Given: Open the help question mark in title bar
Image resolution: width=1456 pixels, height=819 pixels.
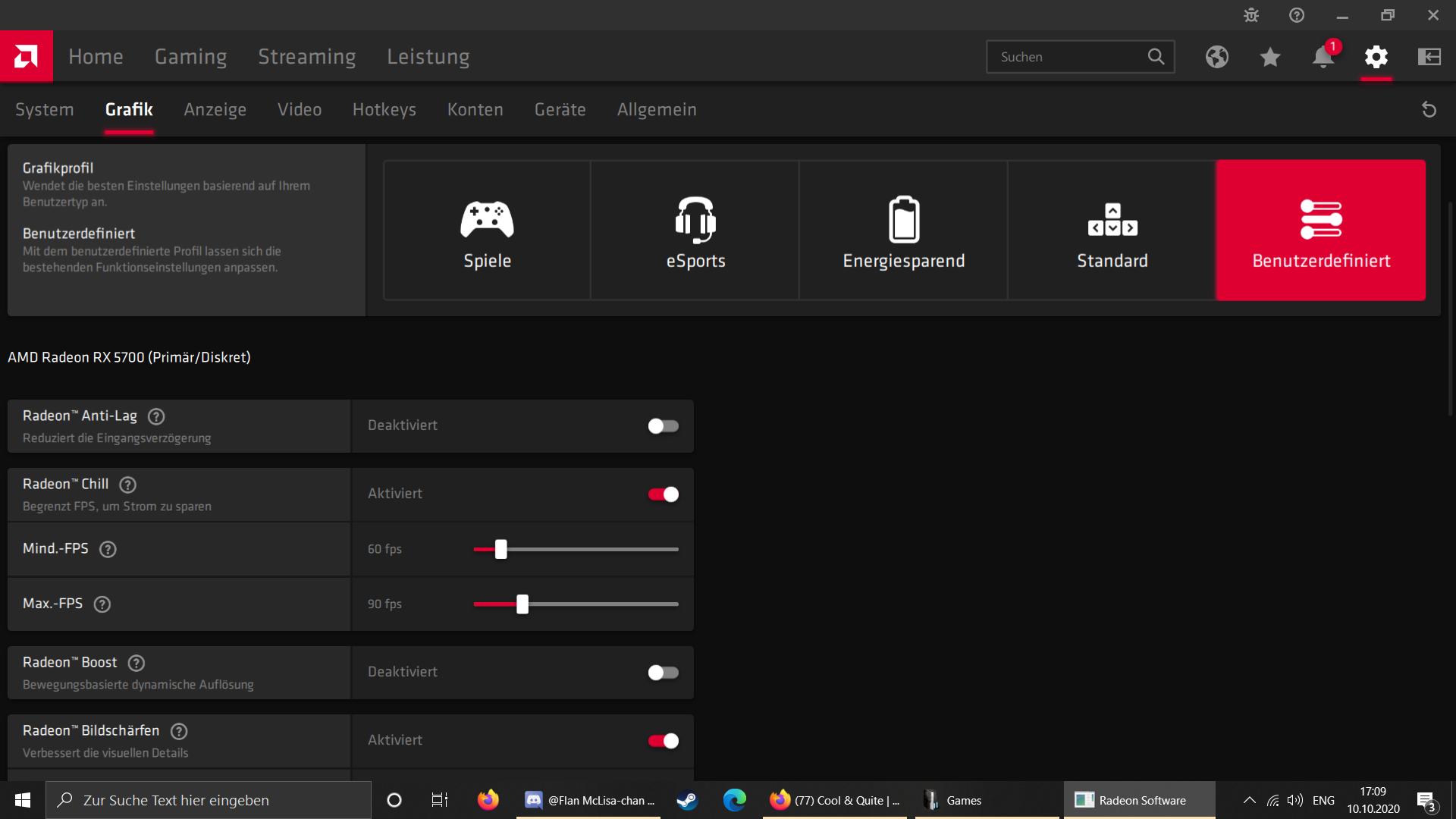Looking at the screenshot, I should [x=1297, y=15].
